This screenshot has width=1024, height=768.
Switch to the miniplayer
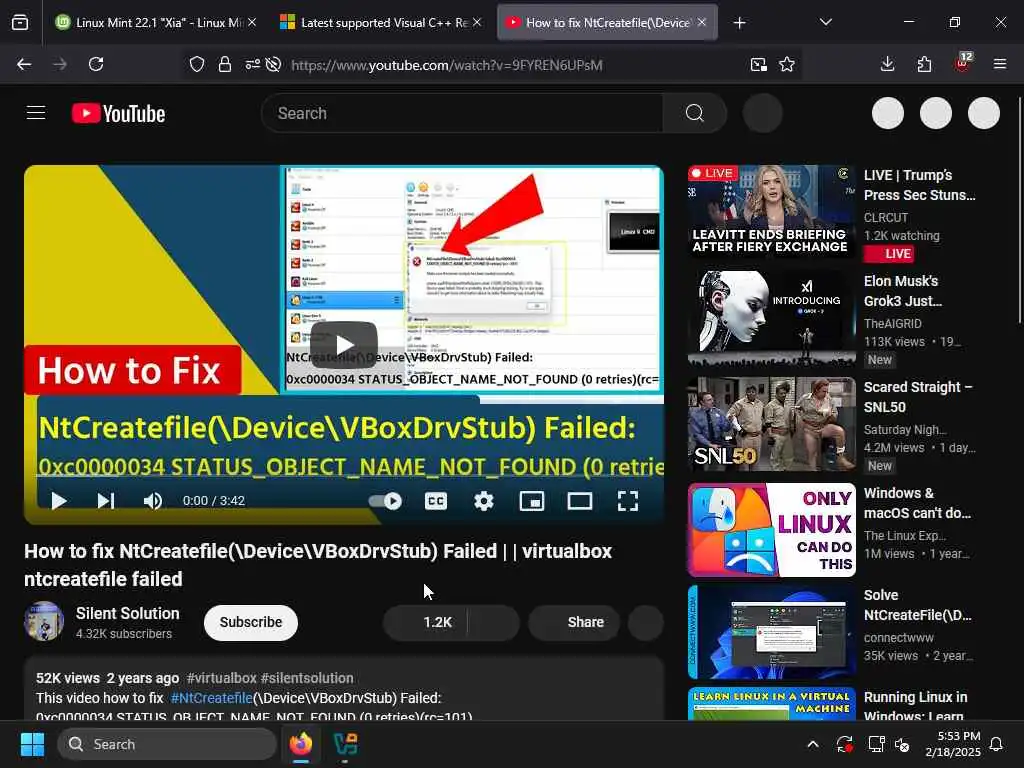(x=532, y=501)
